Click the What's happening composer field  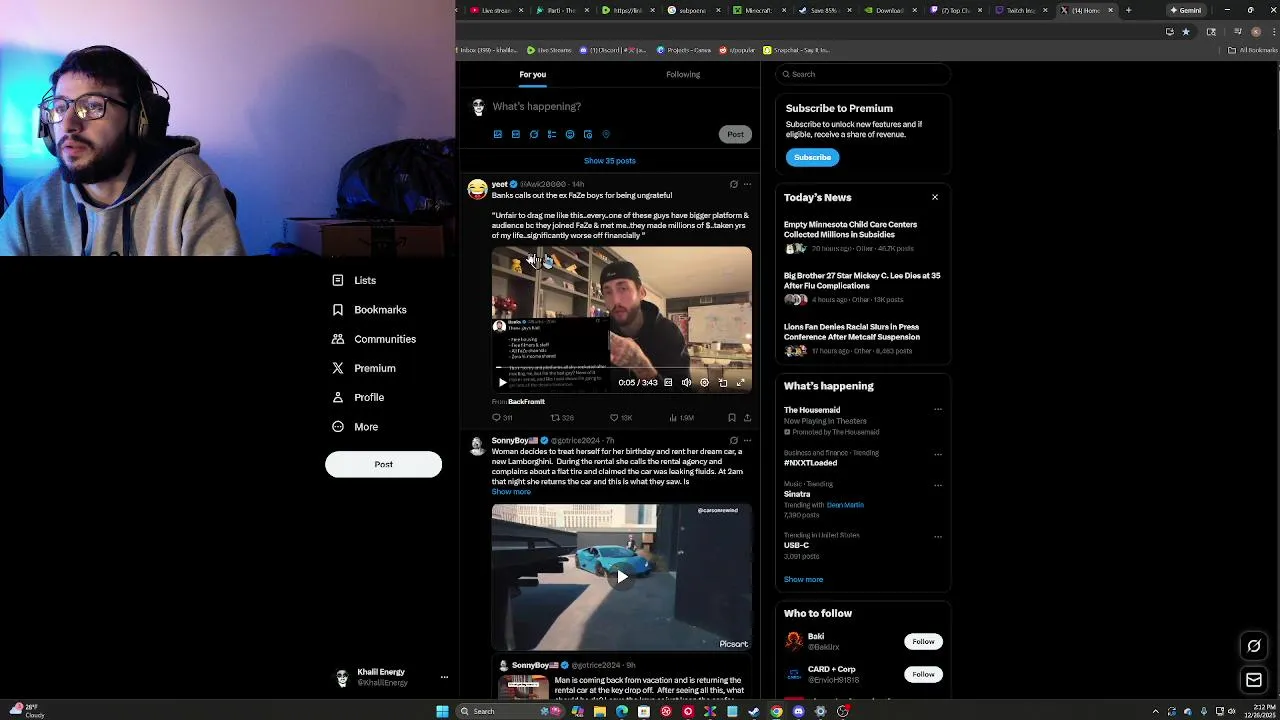tap(620, 106)
